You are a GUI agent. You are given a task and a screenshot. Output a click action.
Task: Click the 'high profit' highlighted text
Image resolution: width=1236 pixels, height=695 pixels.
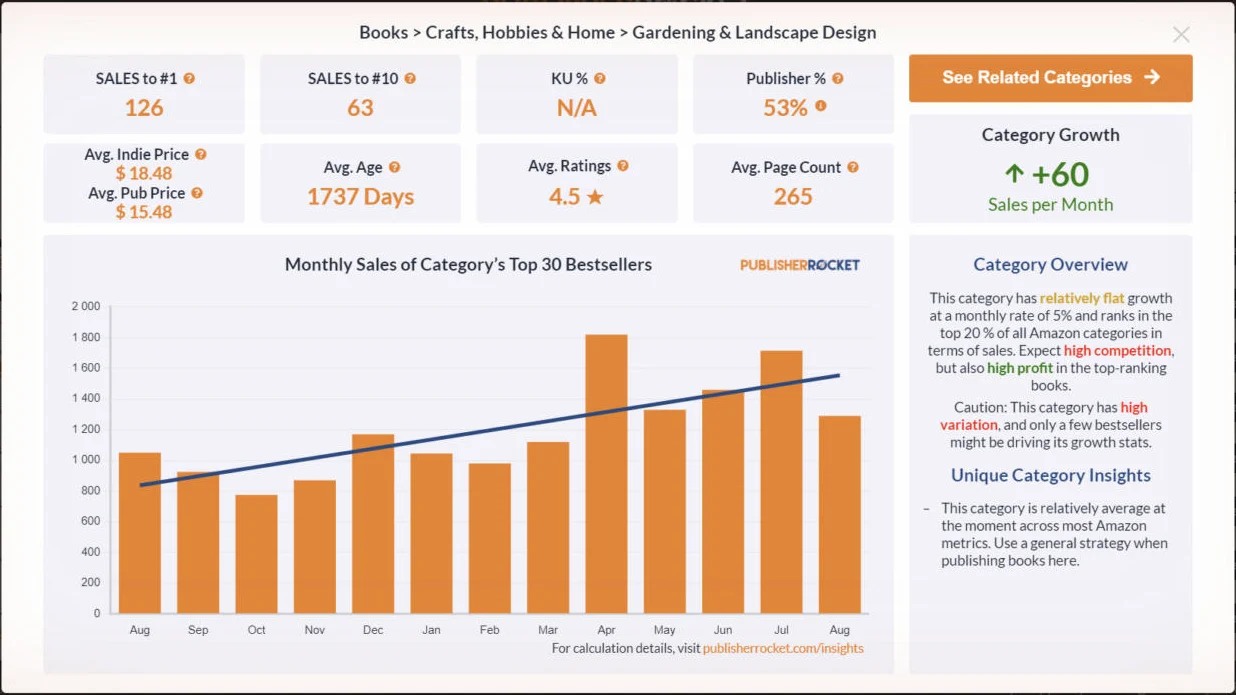click(x=1020, y=368)
